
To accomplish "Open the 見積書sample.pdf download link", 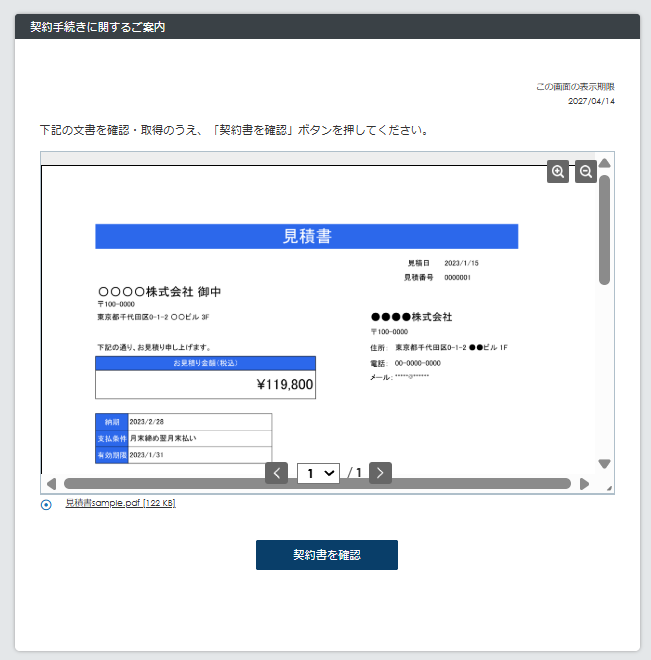I will pyautogui.click(x=120, y=503).
